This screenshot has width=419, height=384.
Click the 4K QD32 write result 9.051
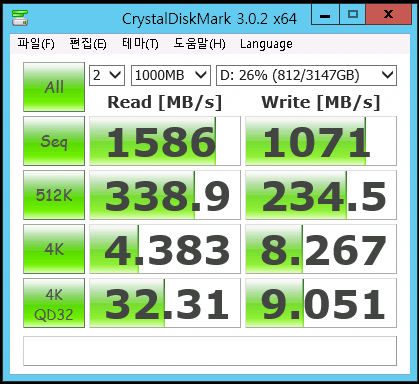pyautogui.click(x=321, y=303)
